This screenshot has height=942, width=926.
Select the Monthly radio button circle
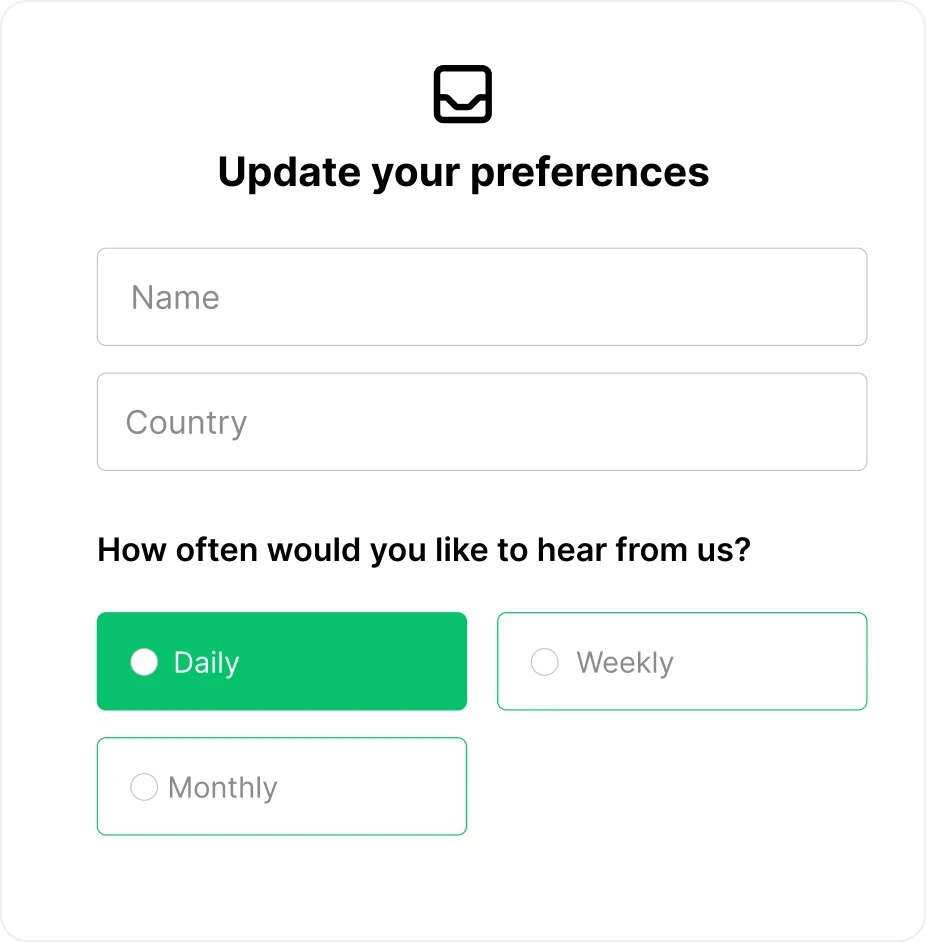144,787
